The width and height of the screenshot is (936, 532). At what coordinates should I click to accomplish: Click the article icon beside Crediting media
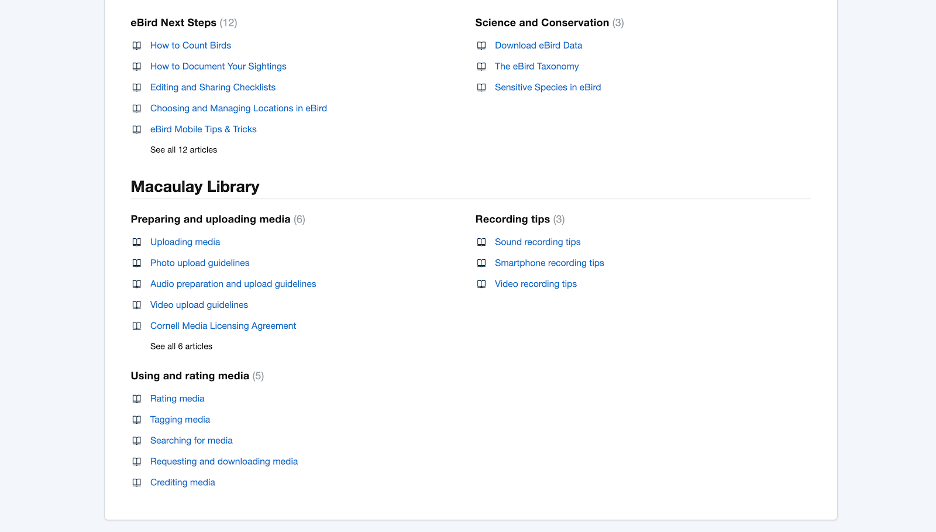point(137,482)
